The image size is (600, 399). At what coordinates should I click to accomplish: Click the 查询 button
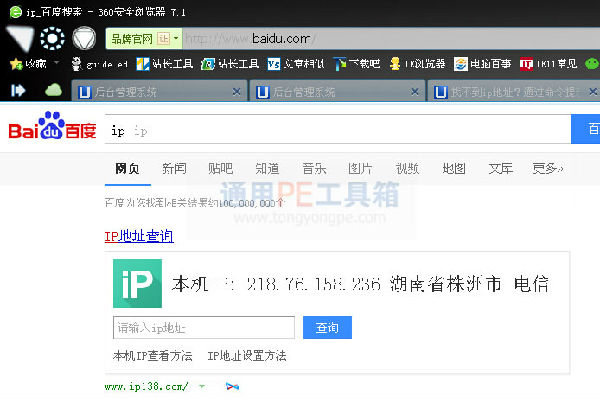coord(327,327)
